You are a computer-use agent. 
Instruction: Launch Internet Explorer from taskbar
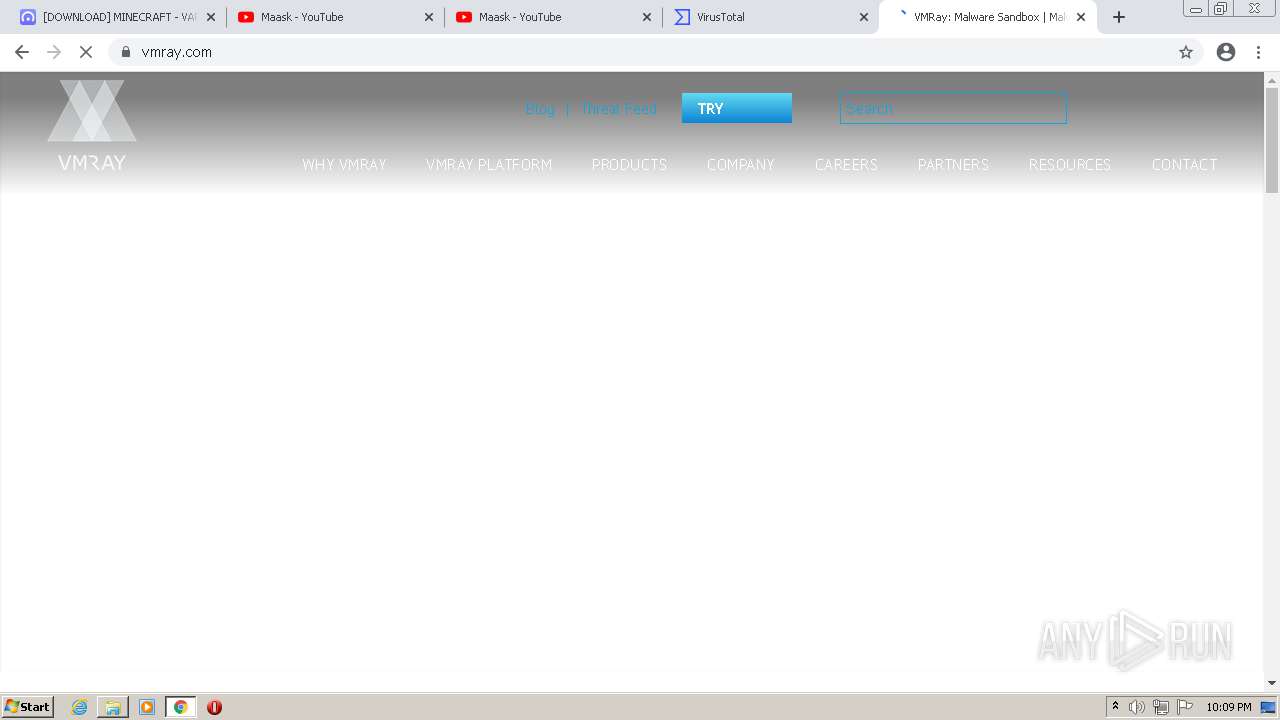(80, 707)
